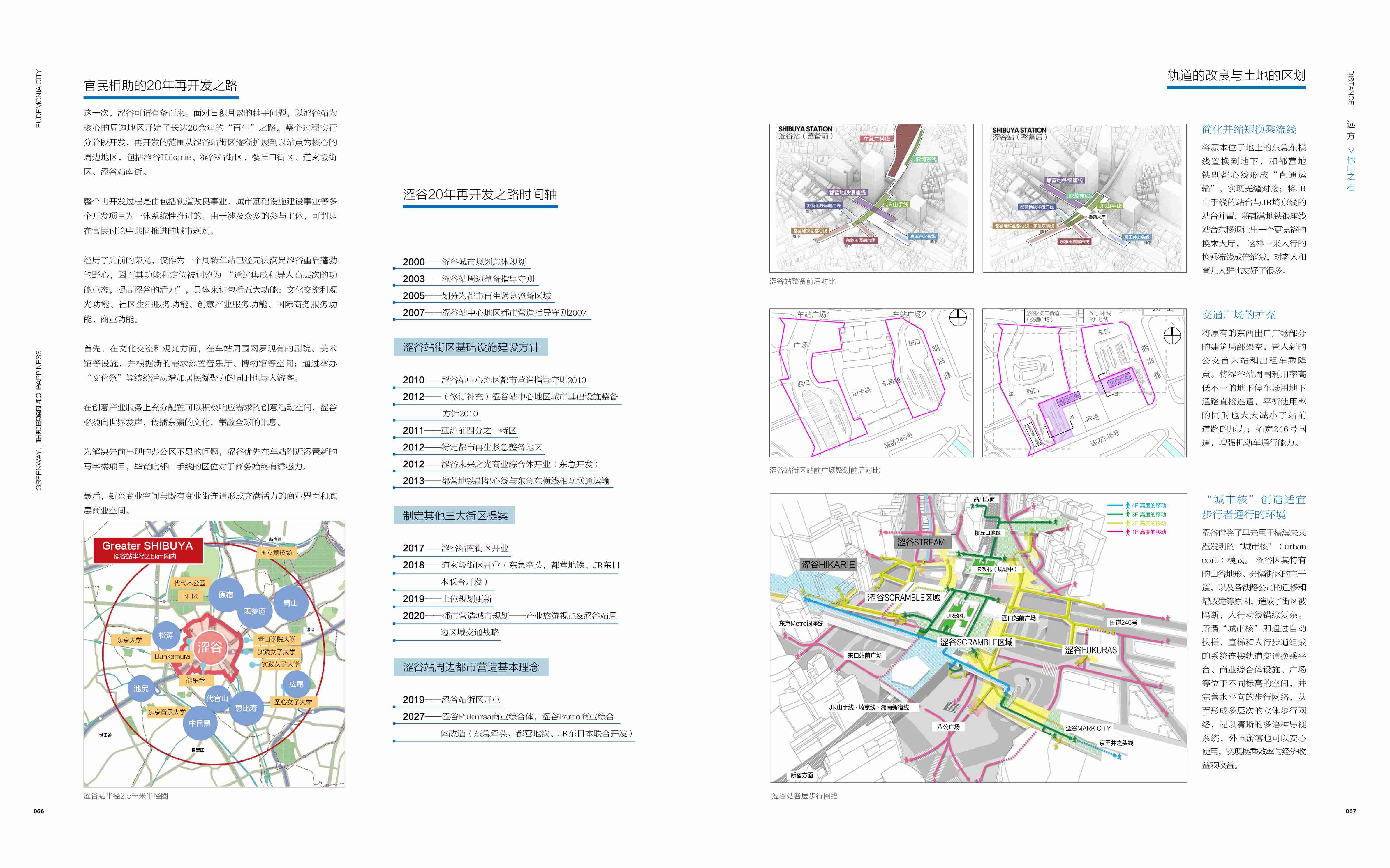Viewport: 1390px width, 868px height.
Task: Select the 惠比寿 blue bubble on the map
Action: pos(246,708)
